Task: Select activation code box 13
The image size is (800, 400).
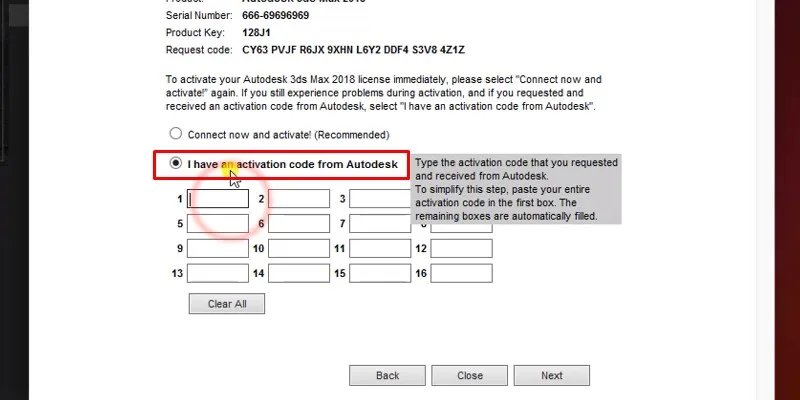Action: (x=218, y=273)
